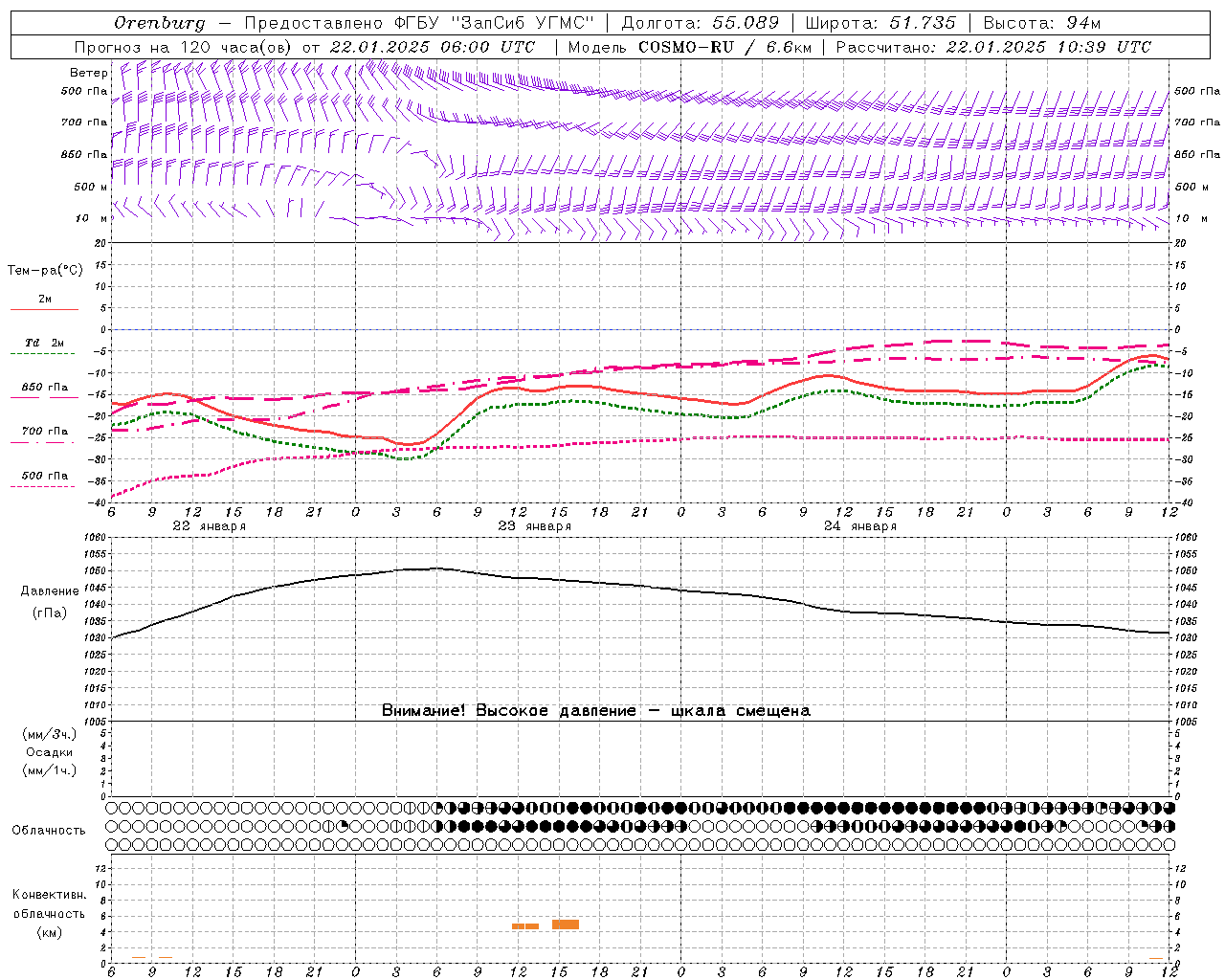Click the larger orange convective cloud bar

[x=566, y=924]
